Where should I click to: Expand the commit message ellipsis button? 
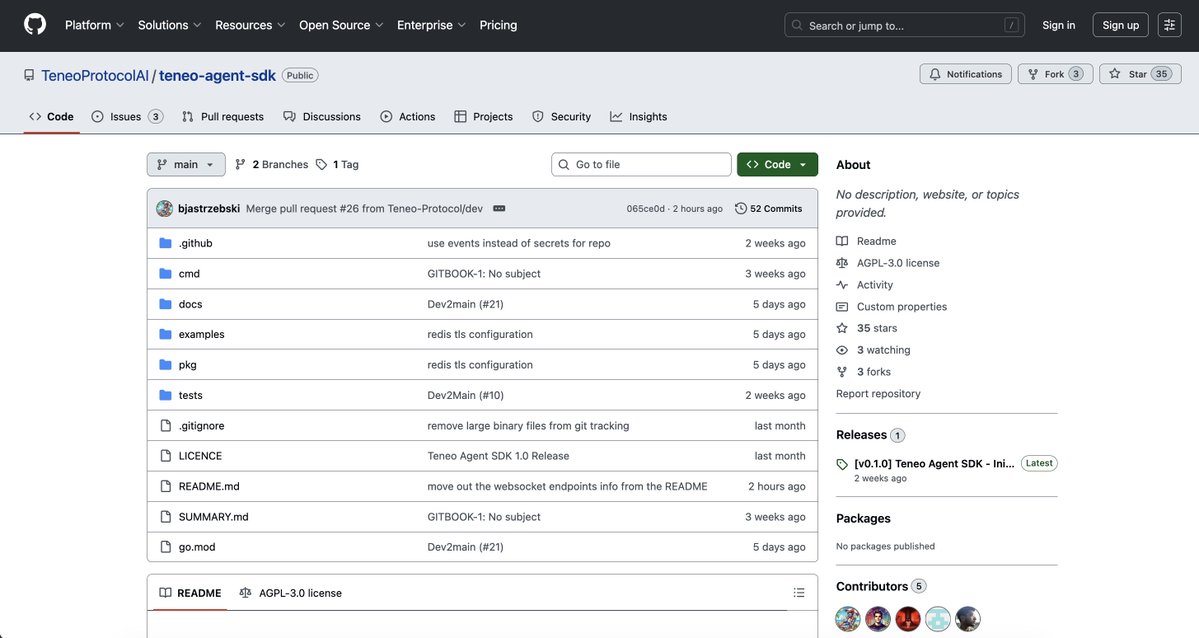coord(499,208)
